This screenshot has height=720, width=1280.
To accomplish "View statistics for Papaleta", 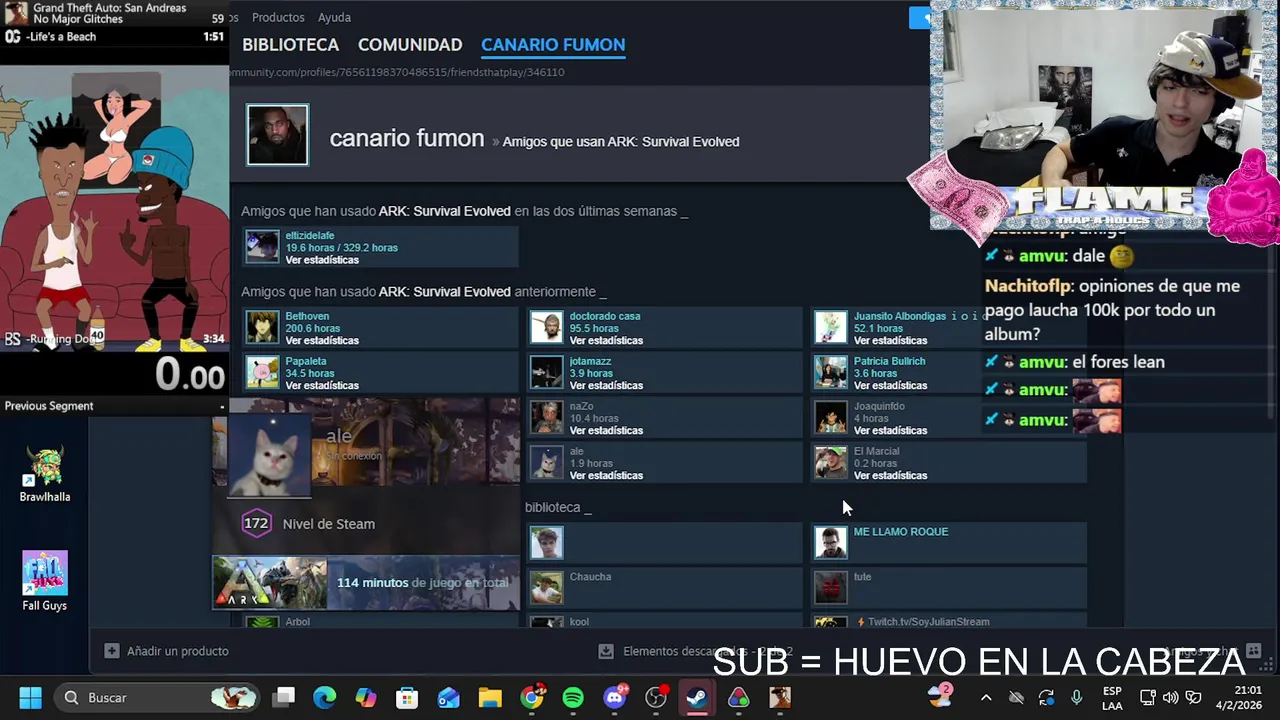I will coord(322,385).
